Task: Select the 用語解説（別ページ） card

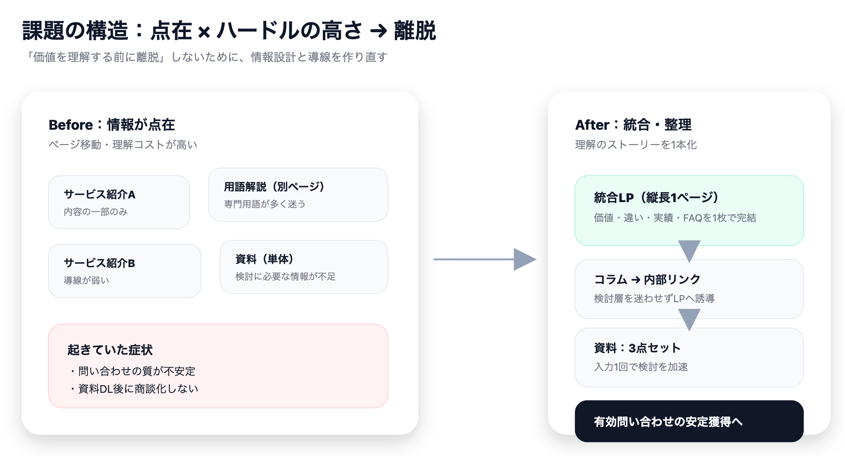Action: (x=298, y=194)
